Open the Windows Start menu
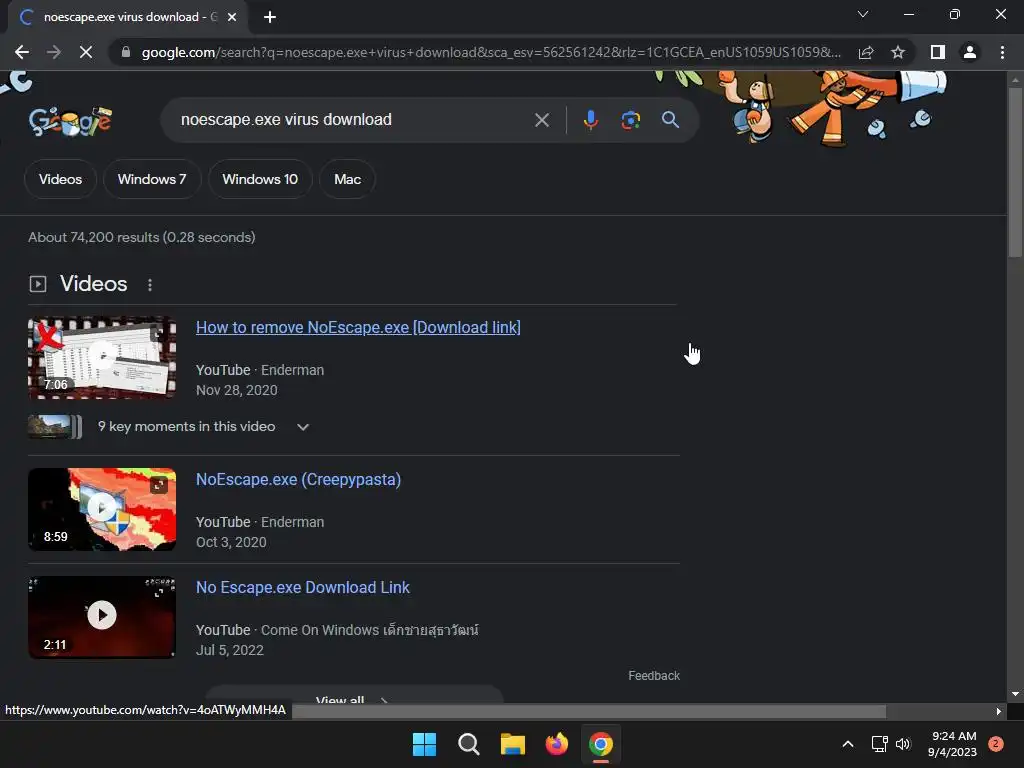The image size is (1024, 768). [x=424, y=744]
